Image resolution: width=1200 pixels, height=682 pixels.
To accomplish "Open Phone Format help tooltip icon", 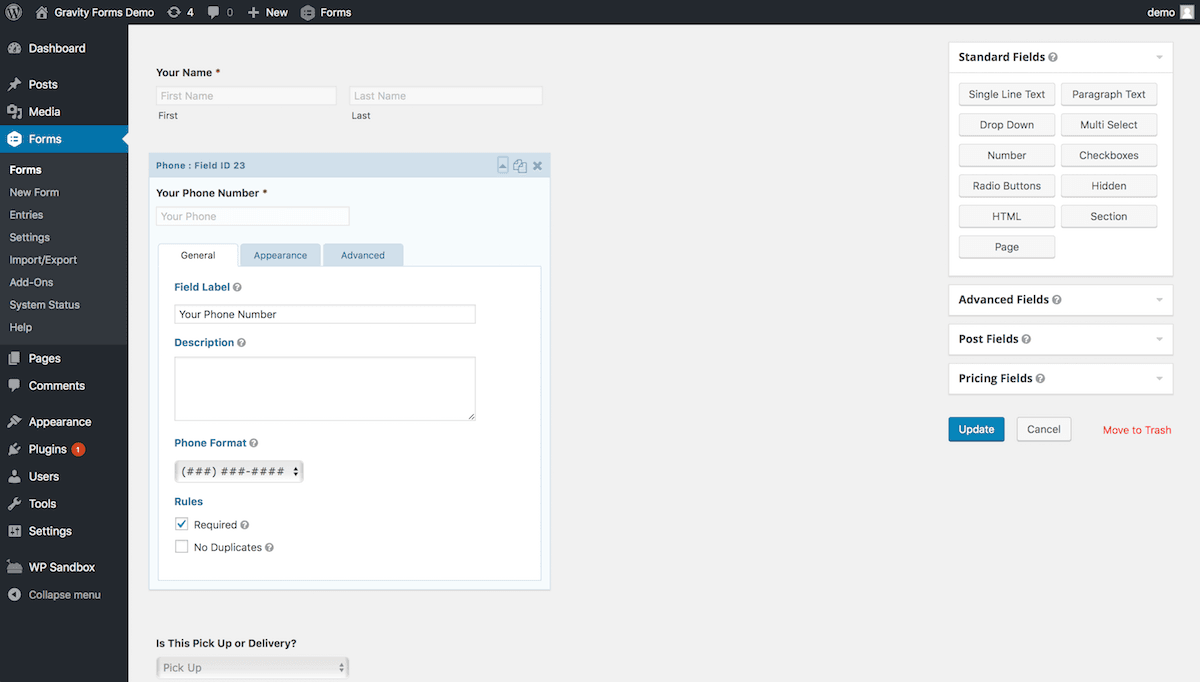I will click(x=254, y=443).
